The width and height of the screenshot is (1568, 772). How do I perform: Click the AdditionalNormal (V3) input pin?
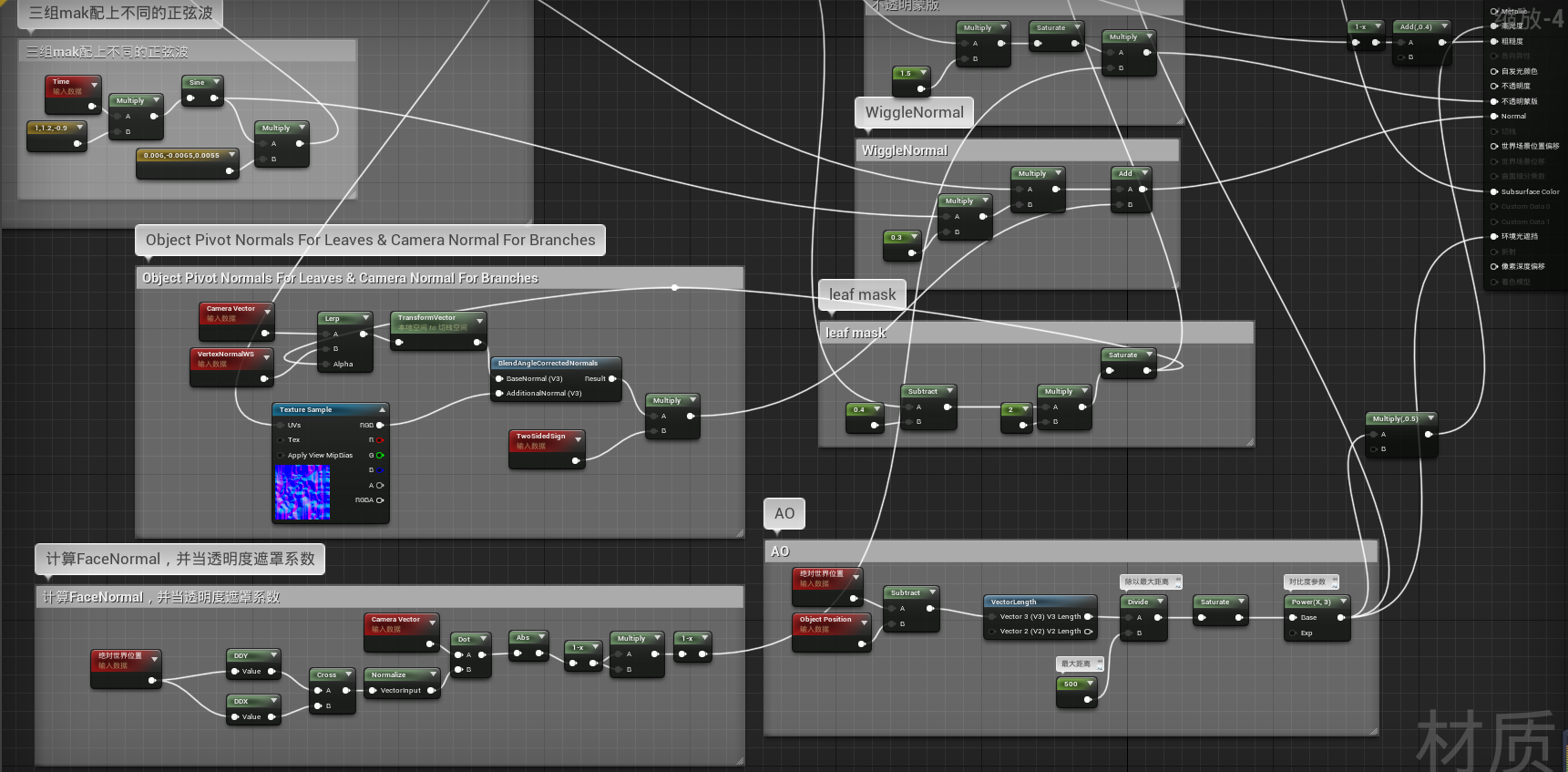(499, 393)
